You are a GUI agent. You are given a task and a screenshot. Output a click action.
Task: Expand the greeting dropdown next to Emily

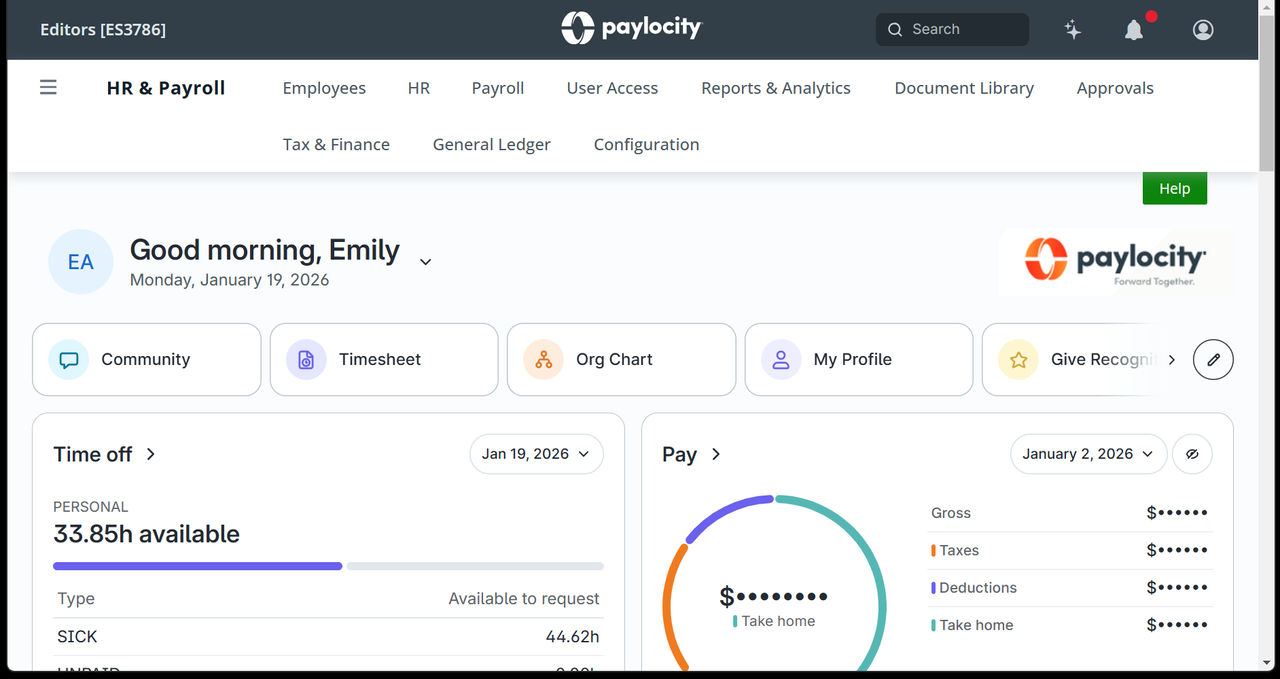coord(425,261)
